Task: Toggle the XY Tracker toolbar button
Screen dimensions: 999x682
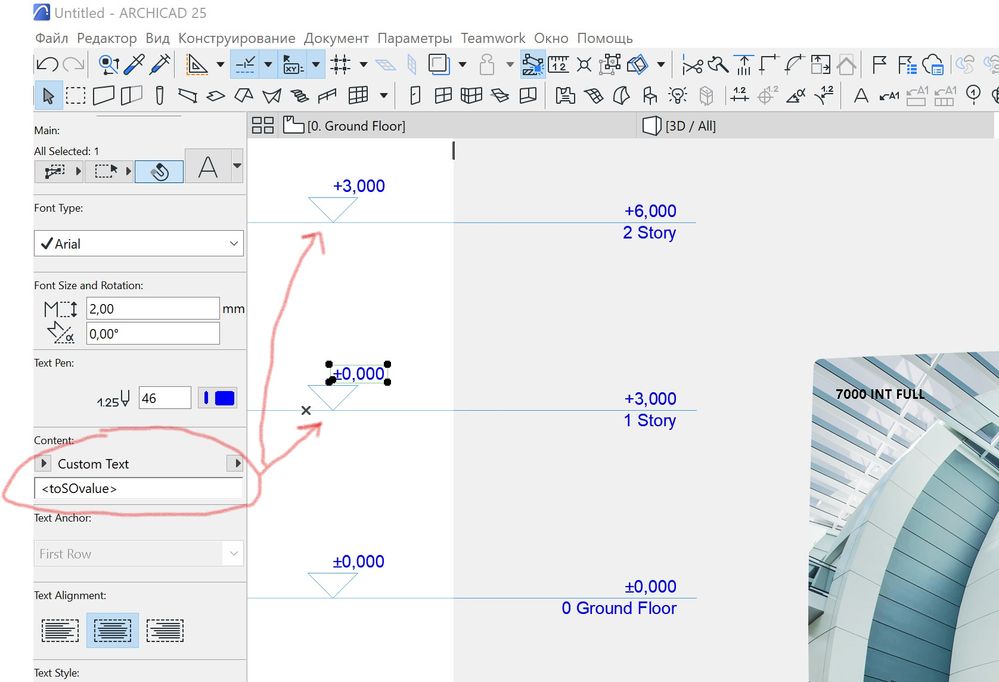Action: (x=293, y=64)
